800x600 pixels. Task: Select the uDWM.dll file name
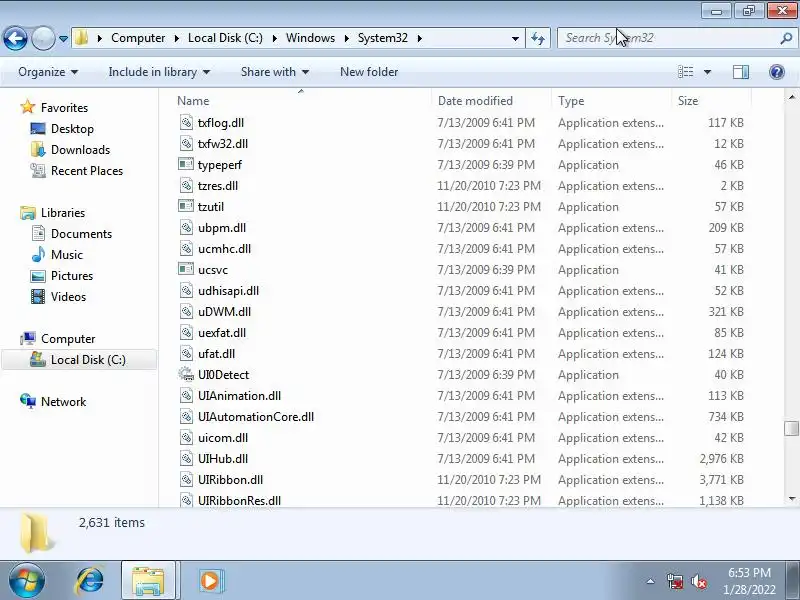coord(224,312)
